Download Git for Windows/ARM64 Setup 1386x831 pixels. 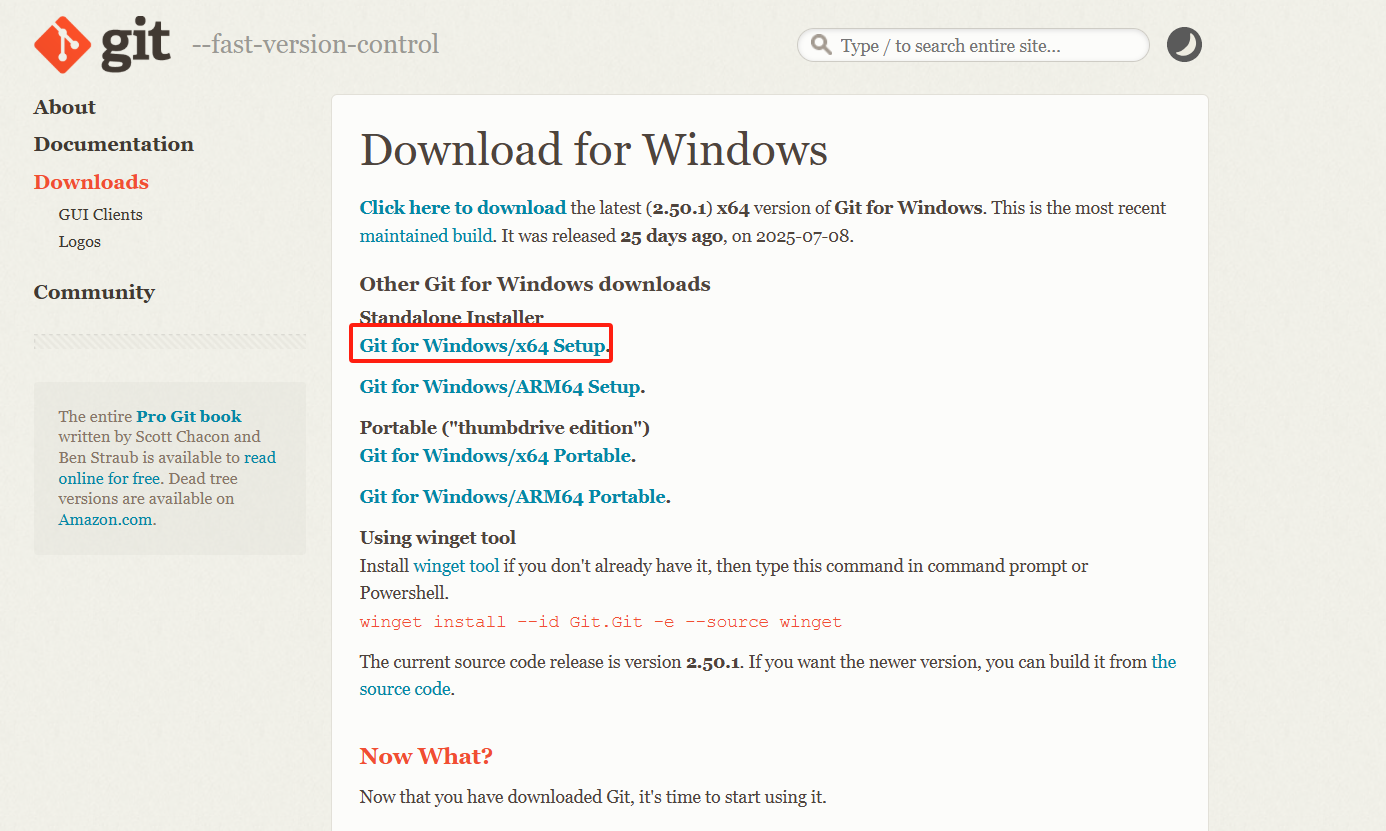(500, 386)
